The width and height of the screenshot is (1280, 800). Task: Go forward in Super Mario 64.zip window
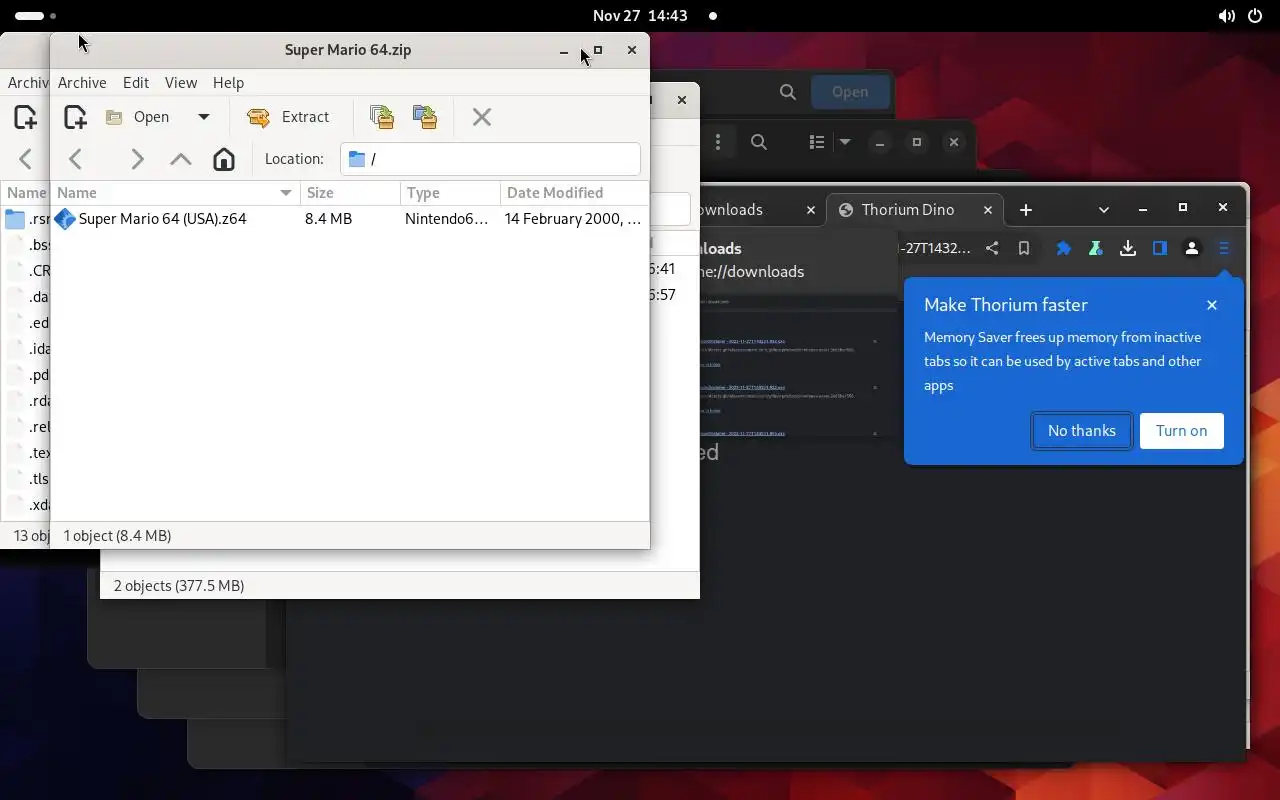coord(137,159)
